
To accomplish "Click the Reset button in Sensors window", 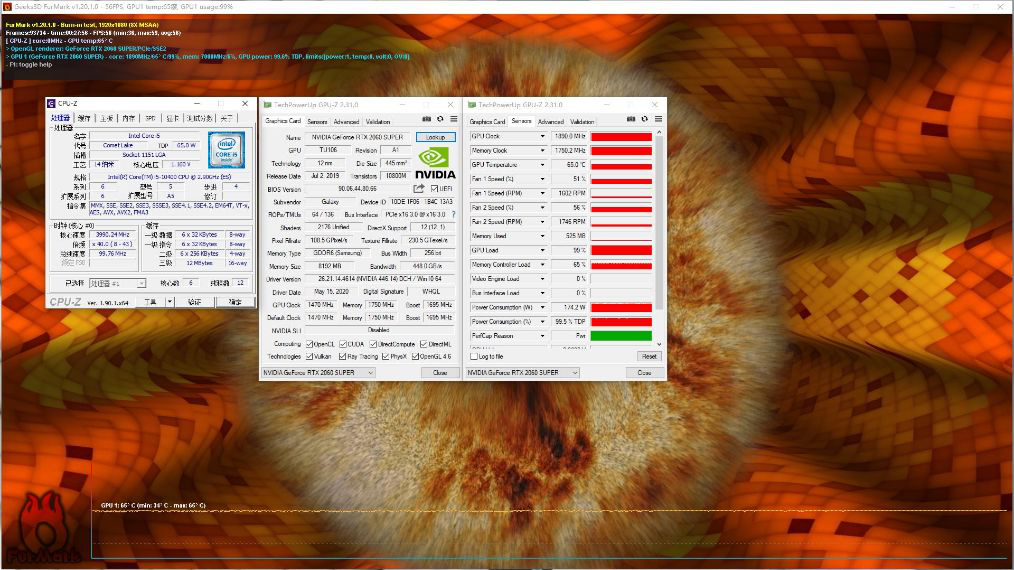I will tap(649, 356).
